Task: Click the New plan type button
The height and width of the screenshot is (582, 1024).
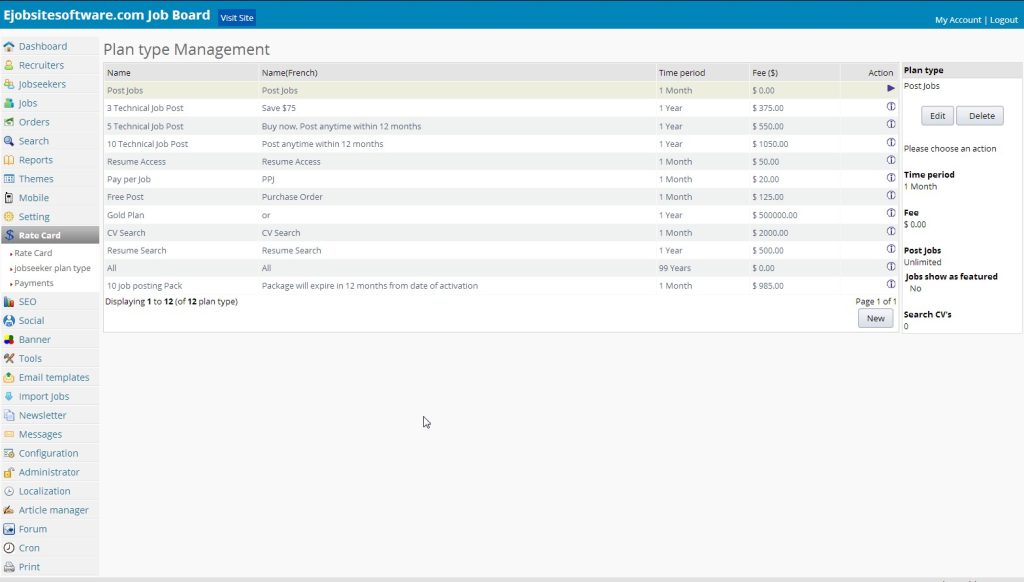Action: pyautogui.click(x=876, y=318)
